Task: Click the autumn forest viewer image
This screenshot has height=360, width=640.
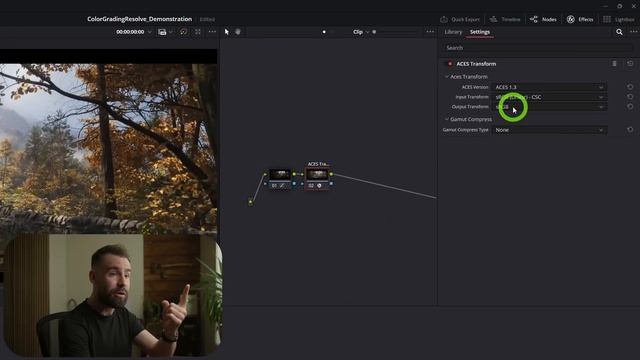Action: tap(109, 149)
